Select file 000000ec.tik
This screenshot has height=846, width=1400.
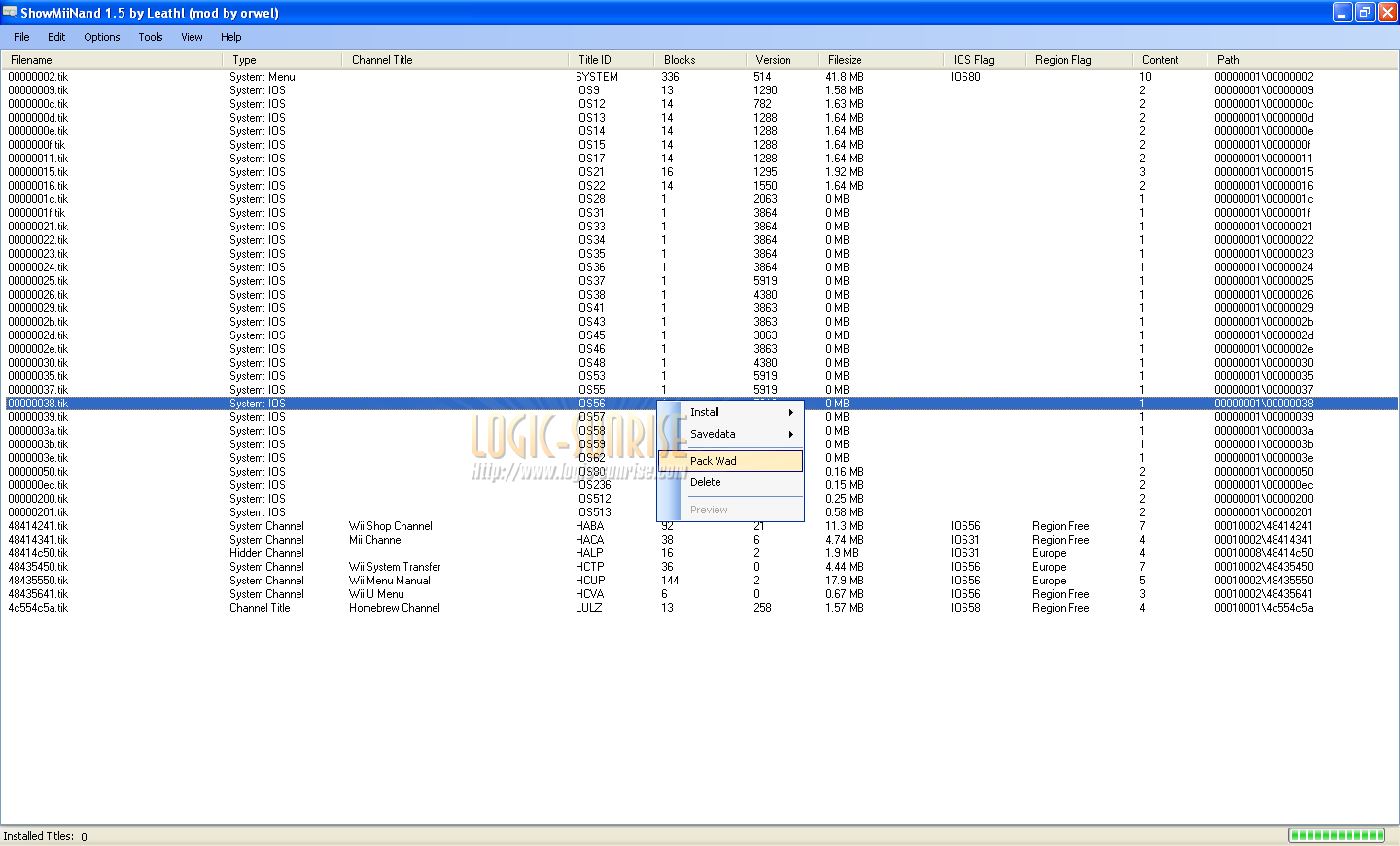click(x=38, y=485)
